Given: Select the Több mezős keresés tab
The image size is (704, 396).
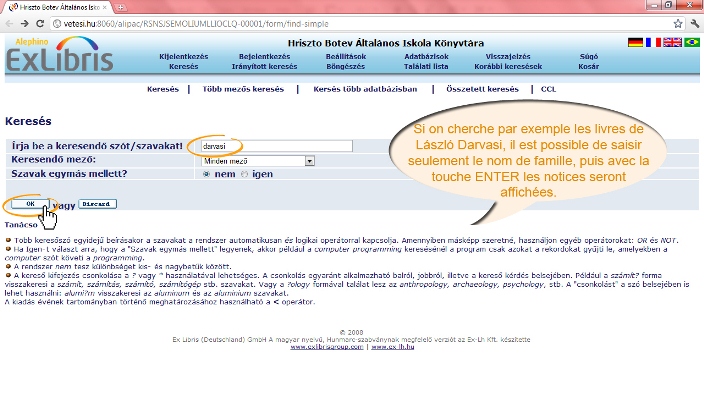Looking at the screenshot, I should click(243, 89).
